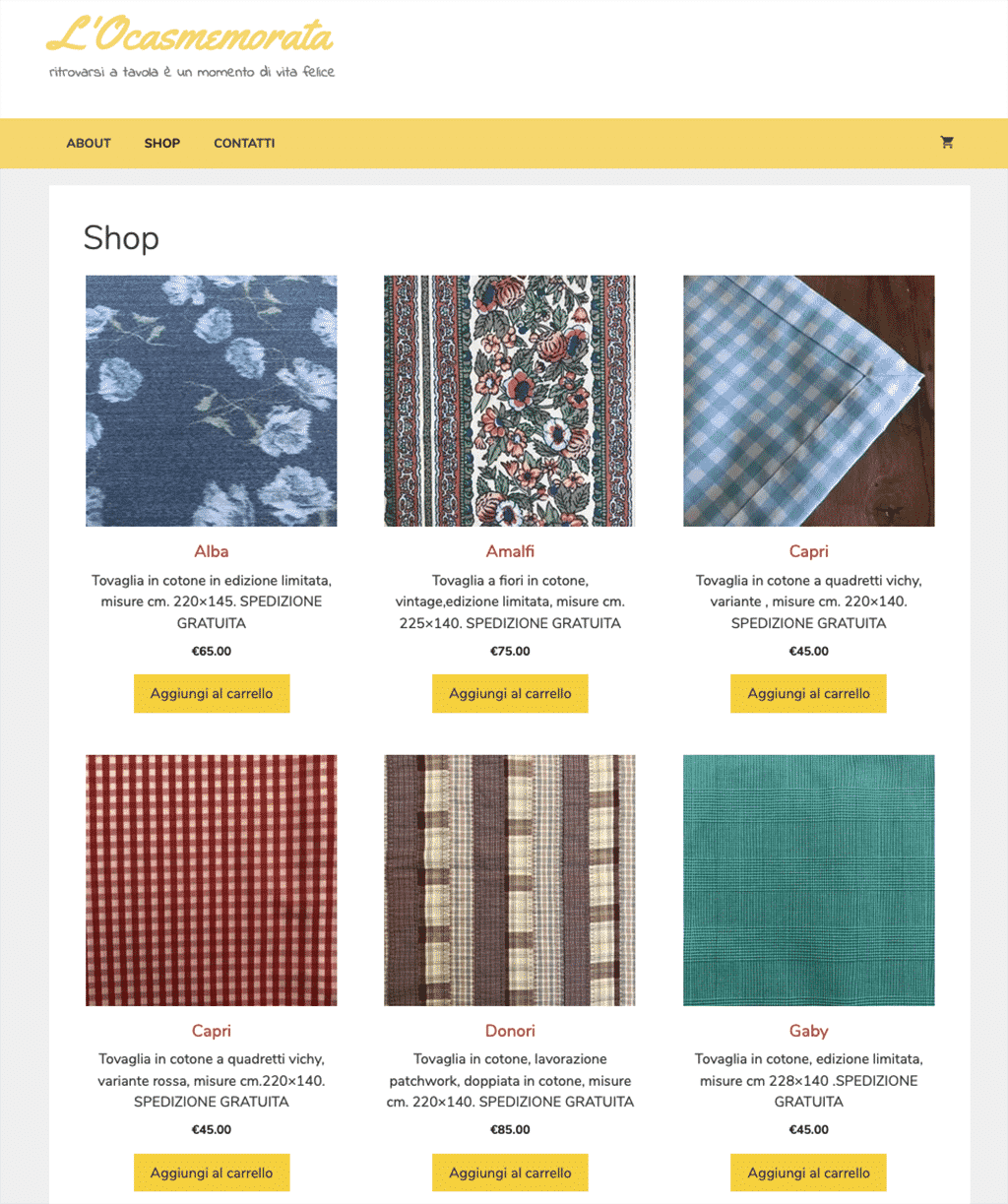Add the blue Capri tablecloth to cart

(x=808, y=693)
